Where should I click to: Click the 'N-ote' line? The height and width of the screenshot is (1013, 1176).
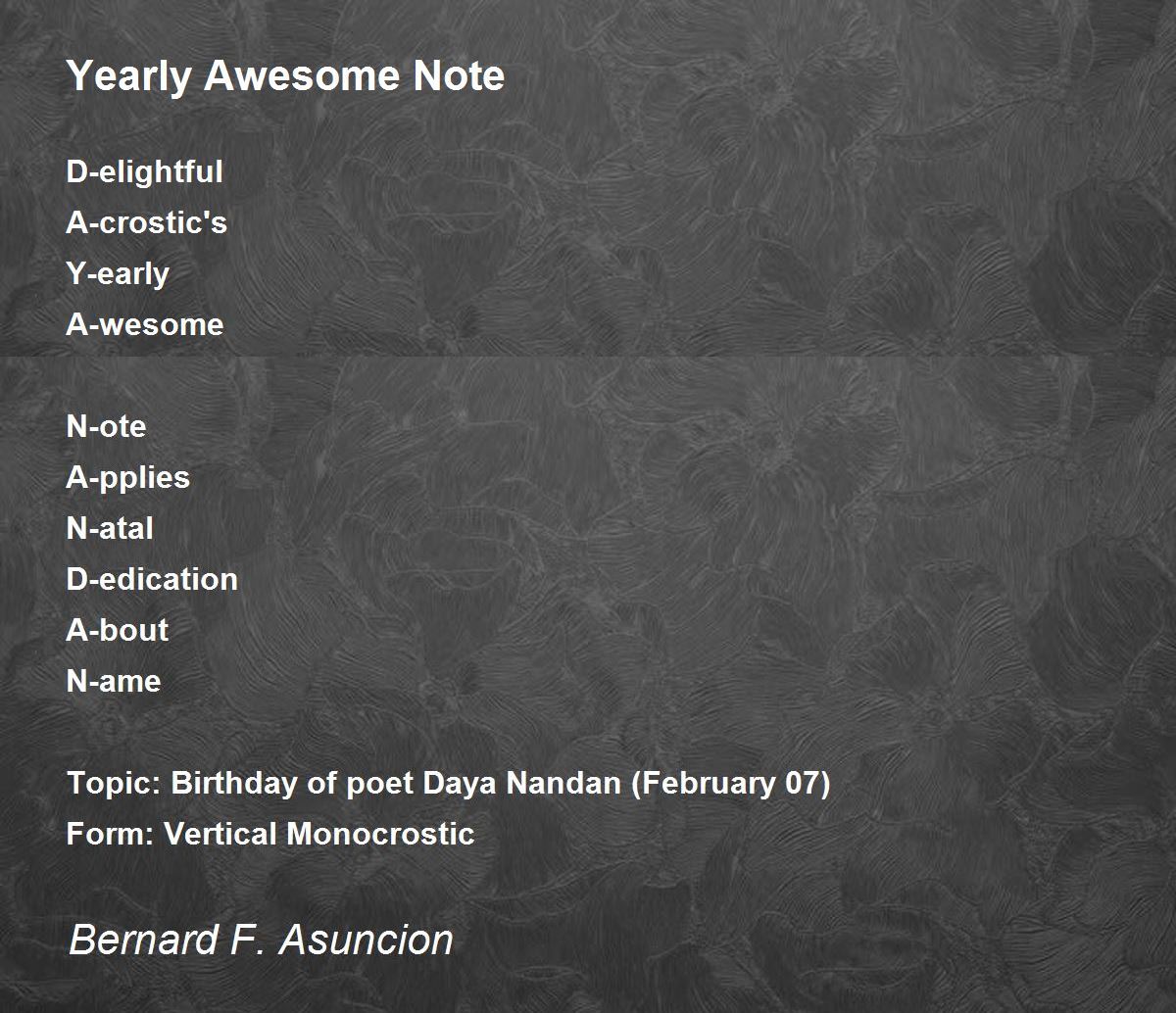pos(106,426)
